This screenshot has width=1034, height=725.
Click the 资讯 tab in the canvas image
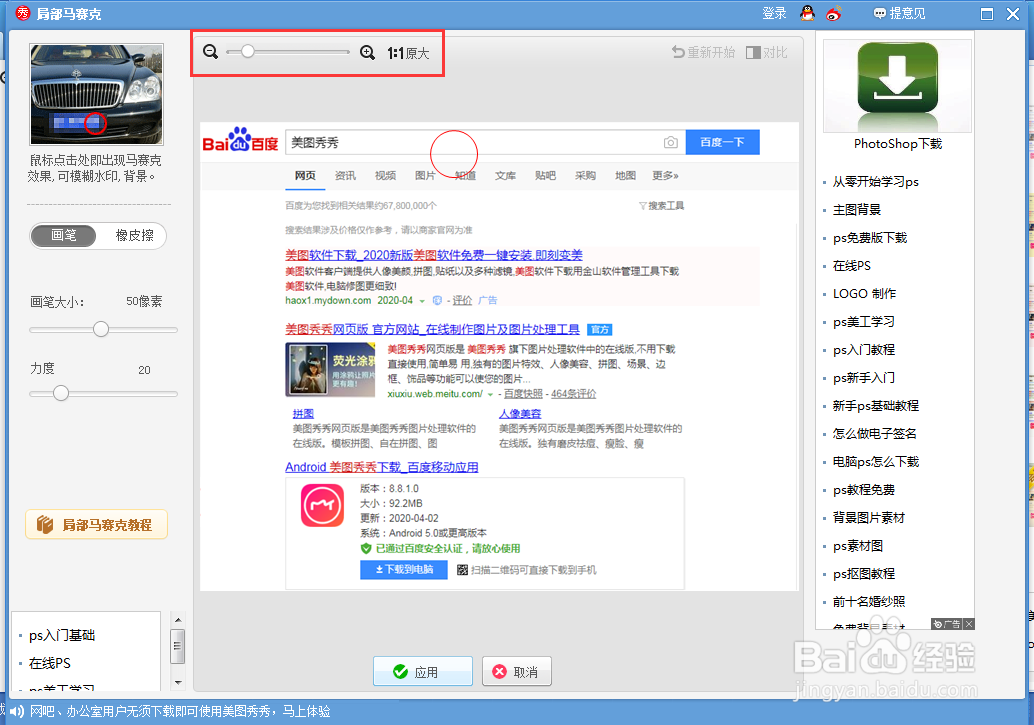click(345, 175)
